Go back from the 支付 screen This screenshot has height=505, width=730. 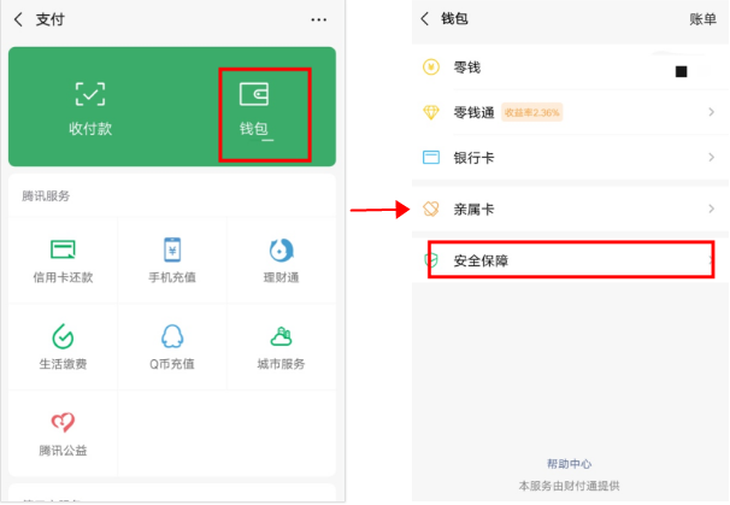point(18,20)
